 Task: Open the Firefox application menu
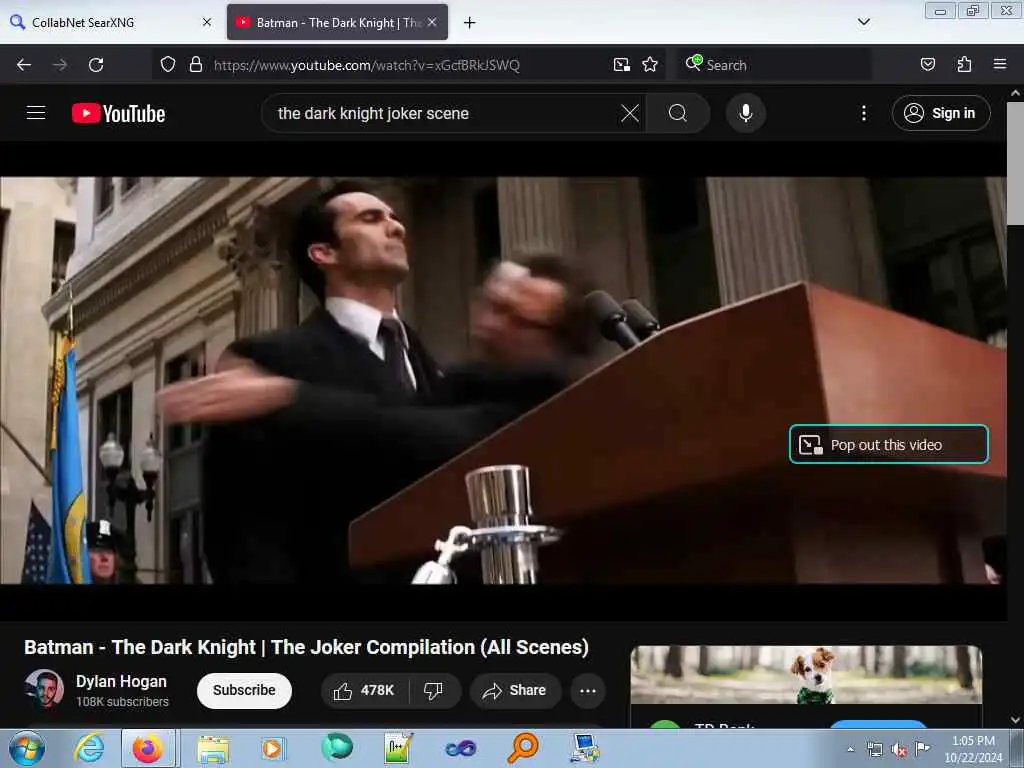1000,64
